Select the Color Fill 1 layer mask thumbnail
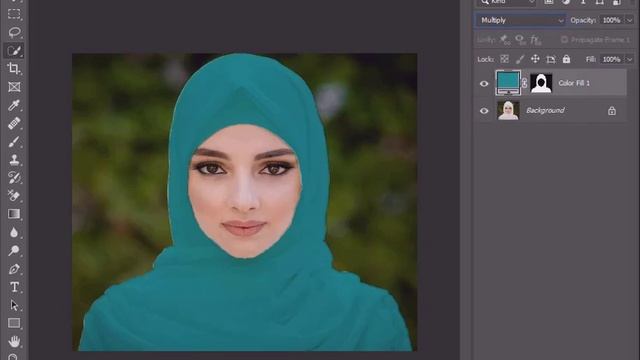 tap(541, 83)
